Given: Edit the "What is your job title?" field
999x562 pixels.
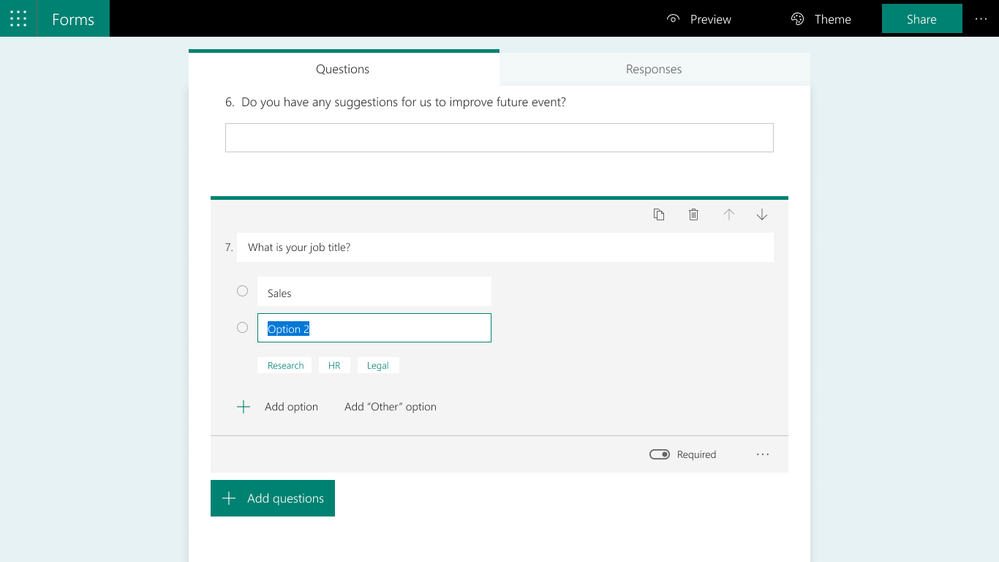Looking at the screenshot, I should pos(505,247).
